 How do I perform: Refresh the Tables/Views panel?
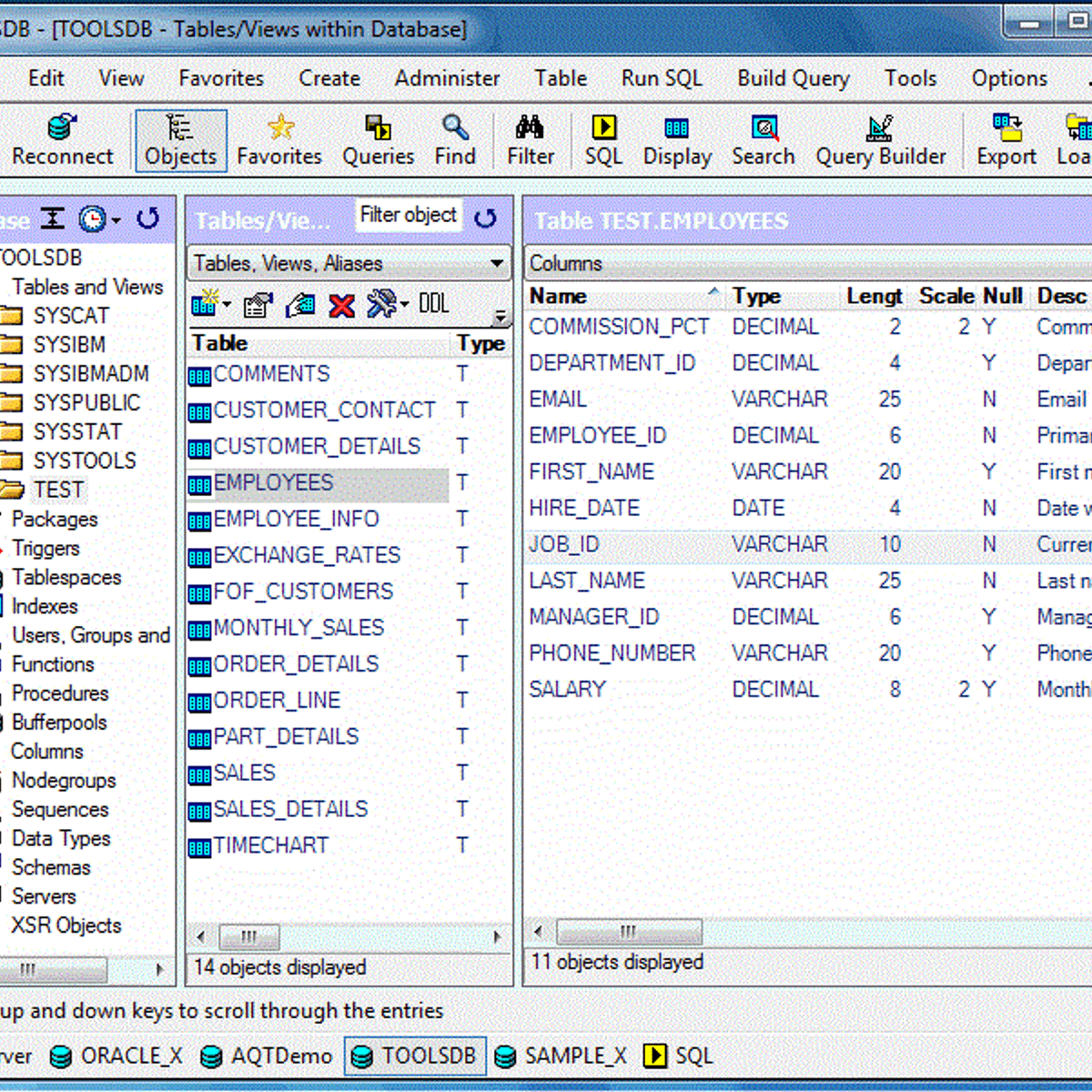pyautogui.click(x=487, y=218)
